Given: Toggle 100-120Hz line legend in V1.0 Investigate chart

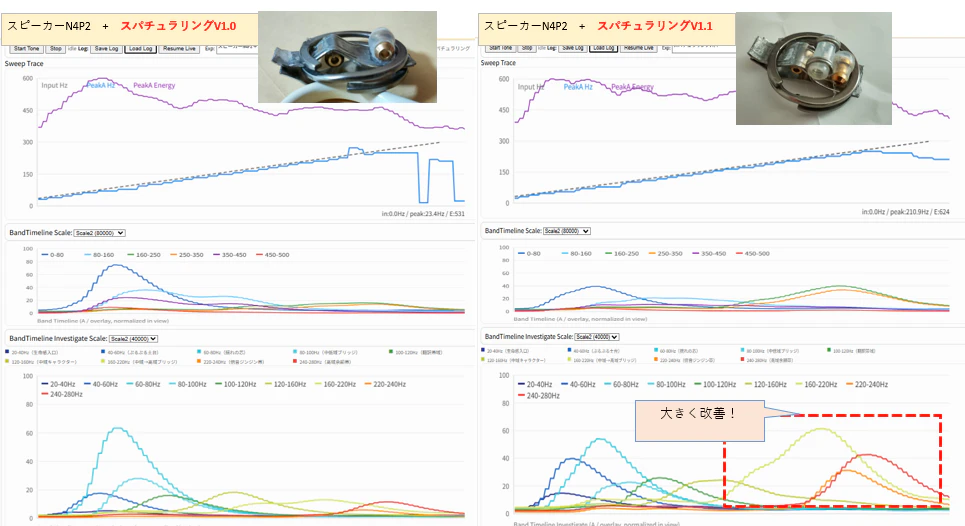Looking at the screenshot, I should click(236, 385).
